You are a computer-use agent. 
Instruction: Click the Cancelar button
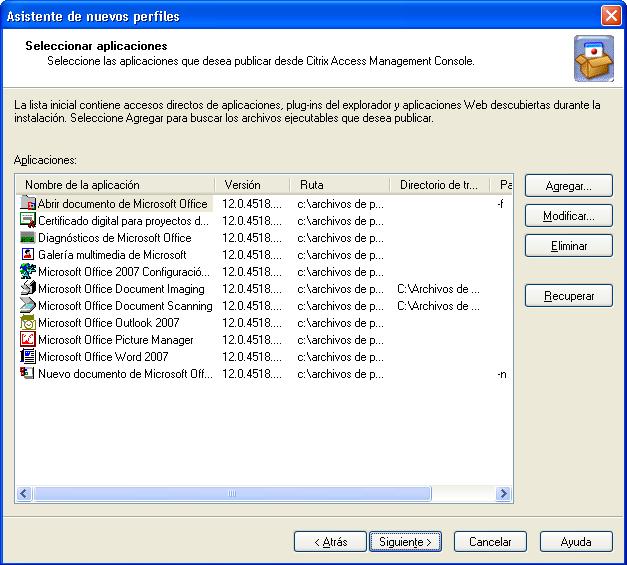[490, 542]
